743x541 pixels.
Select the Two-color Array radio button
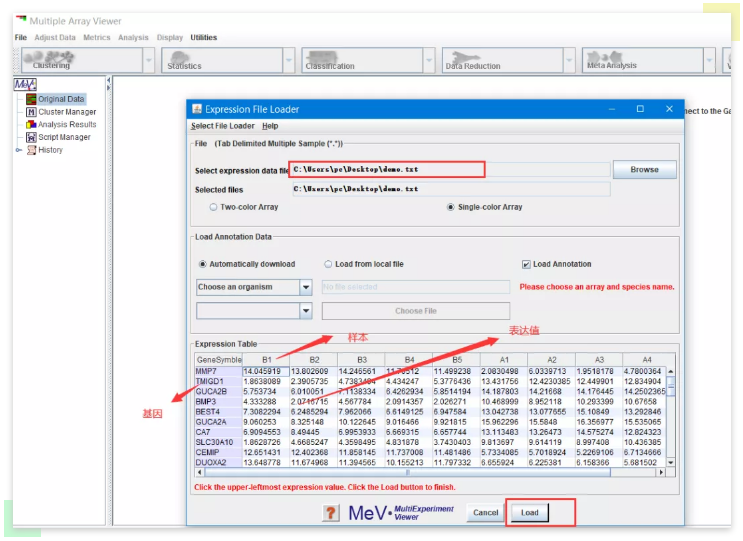pyautogui.click(x=214, y=207)
